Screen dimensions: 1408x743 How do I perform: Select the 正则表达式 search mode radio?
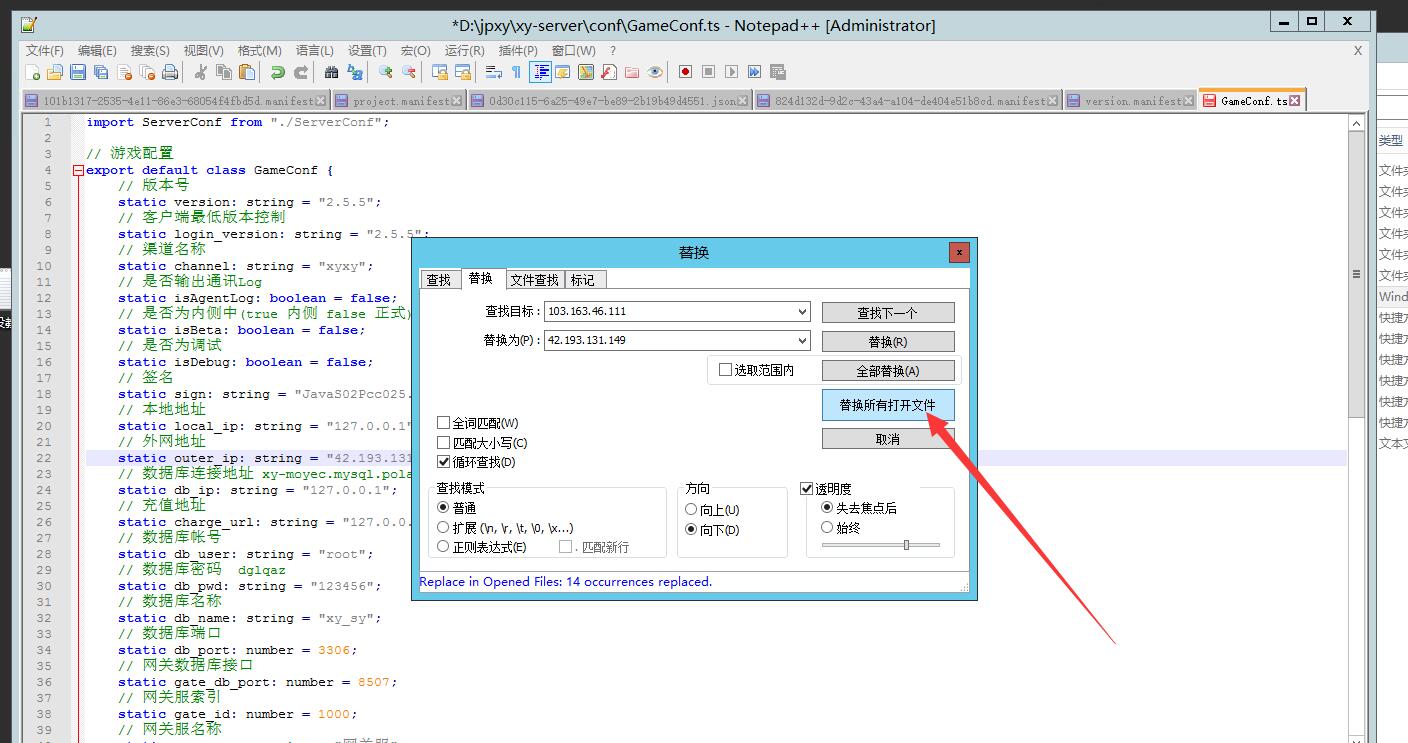(444, 547)
